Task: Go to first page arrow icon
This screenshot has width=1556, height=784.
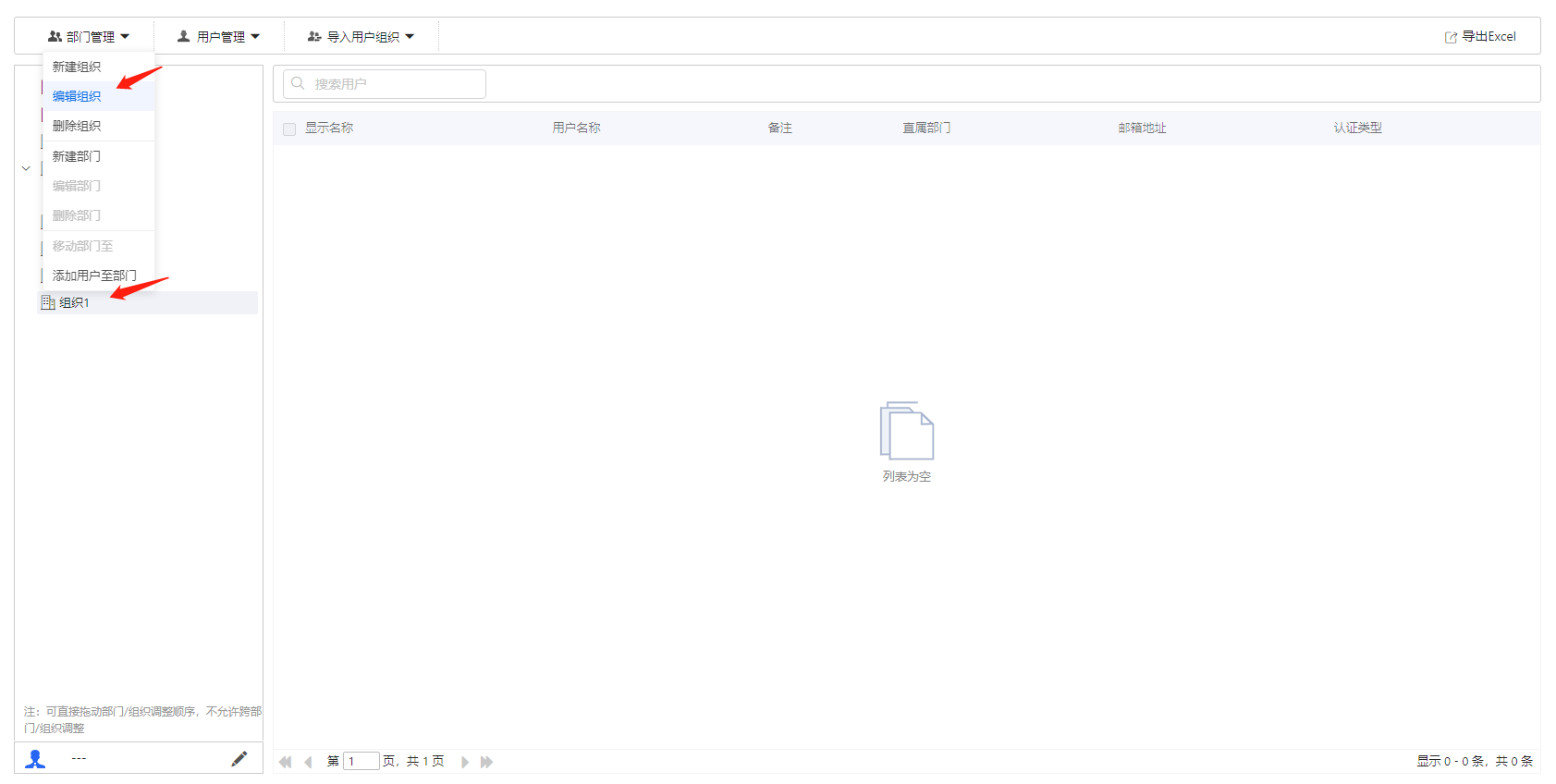Action: 286,762
